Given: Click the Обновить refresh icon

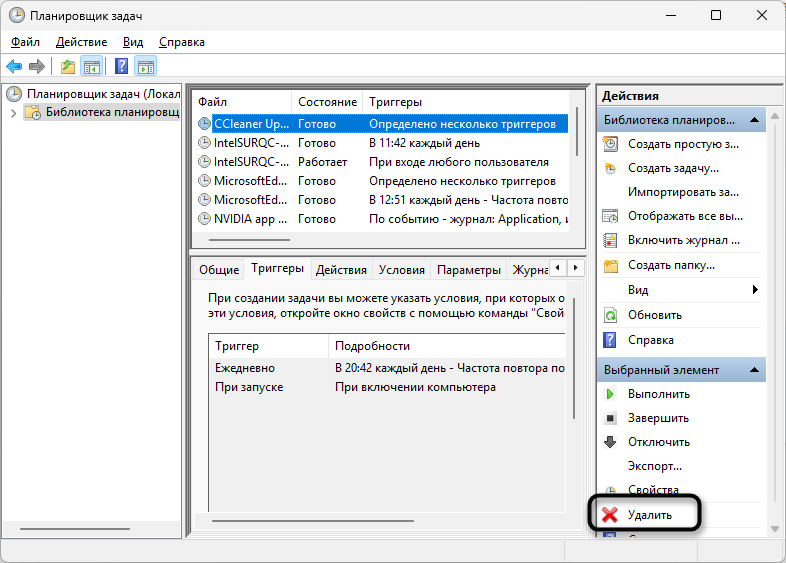Looking at the screenshot, I should click(x=610, y=315).
